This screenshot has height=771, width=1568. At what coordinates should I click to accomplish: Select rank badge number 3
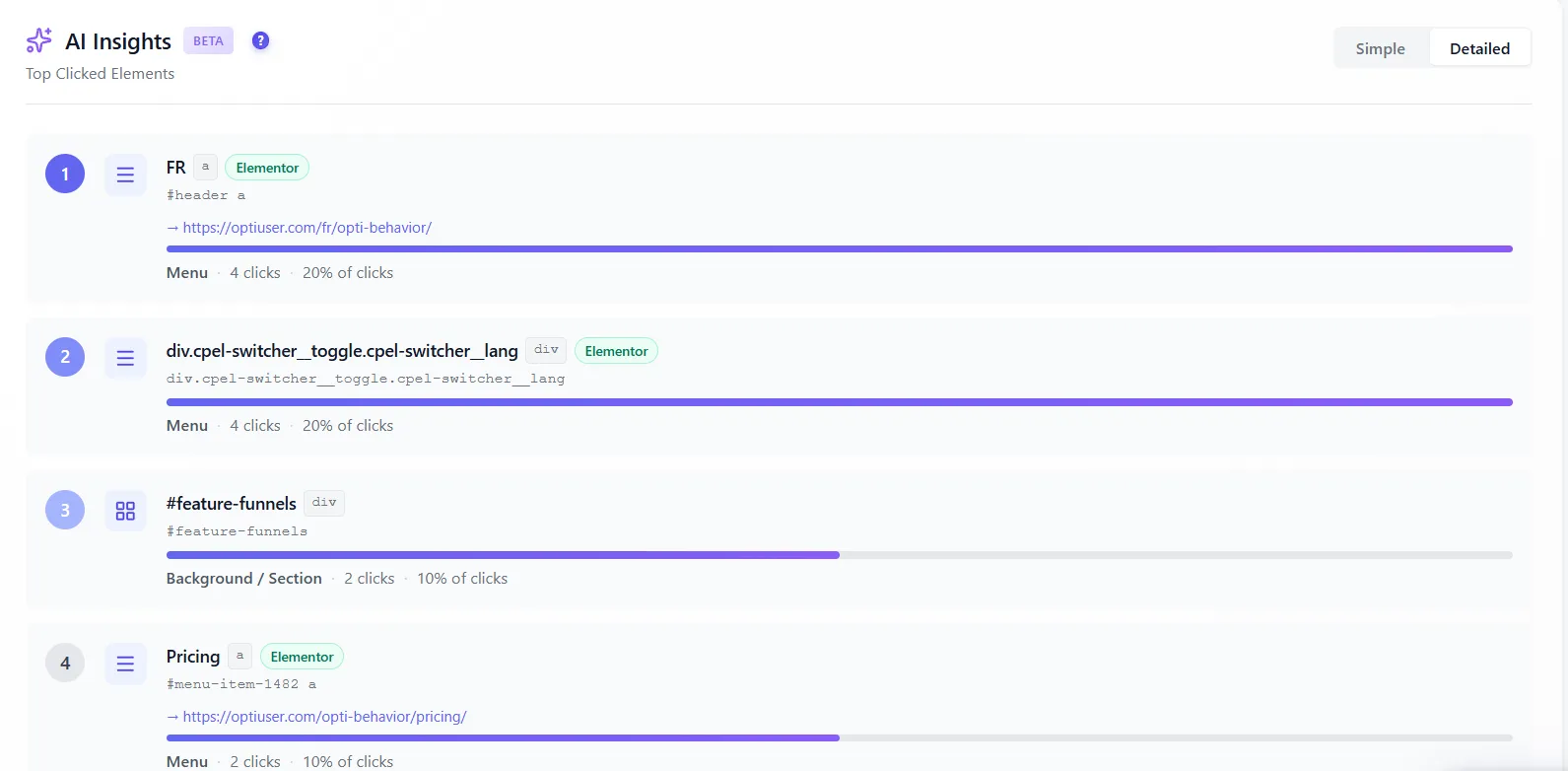pos(65,510)
